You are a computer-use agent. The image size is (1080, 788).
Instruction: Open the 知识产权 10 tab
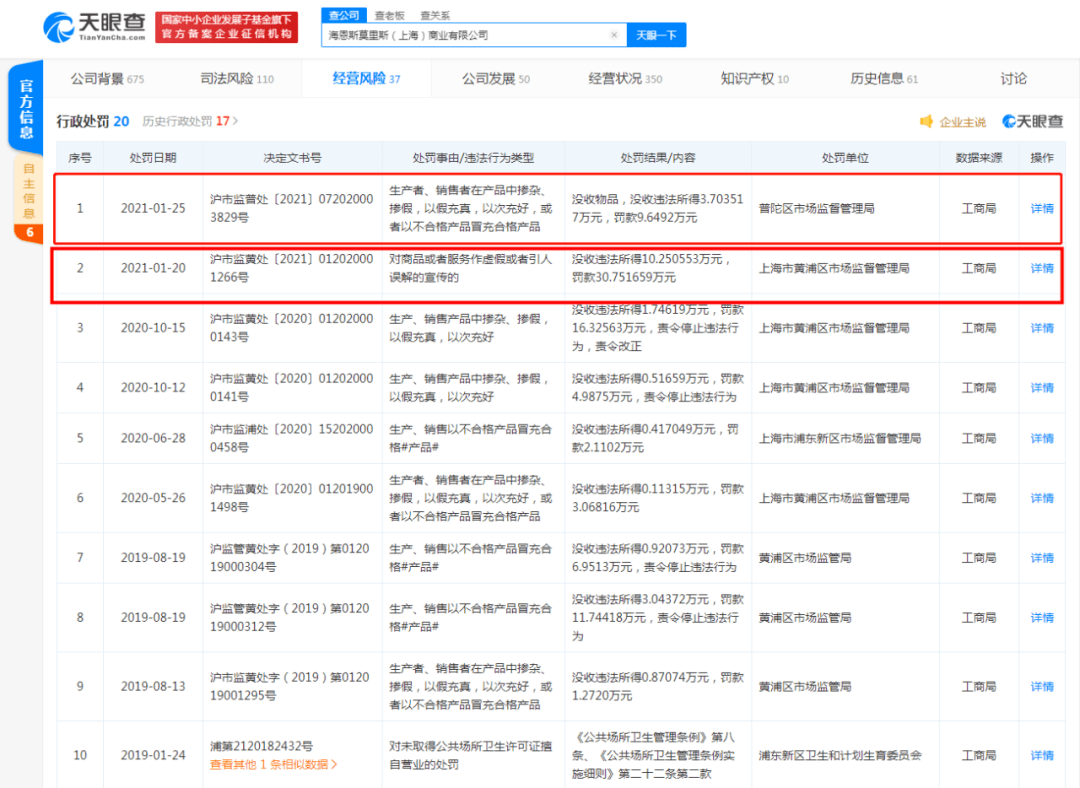click(755, 79)
